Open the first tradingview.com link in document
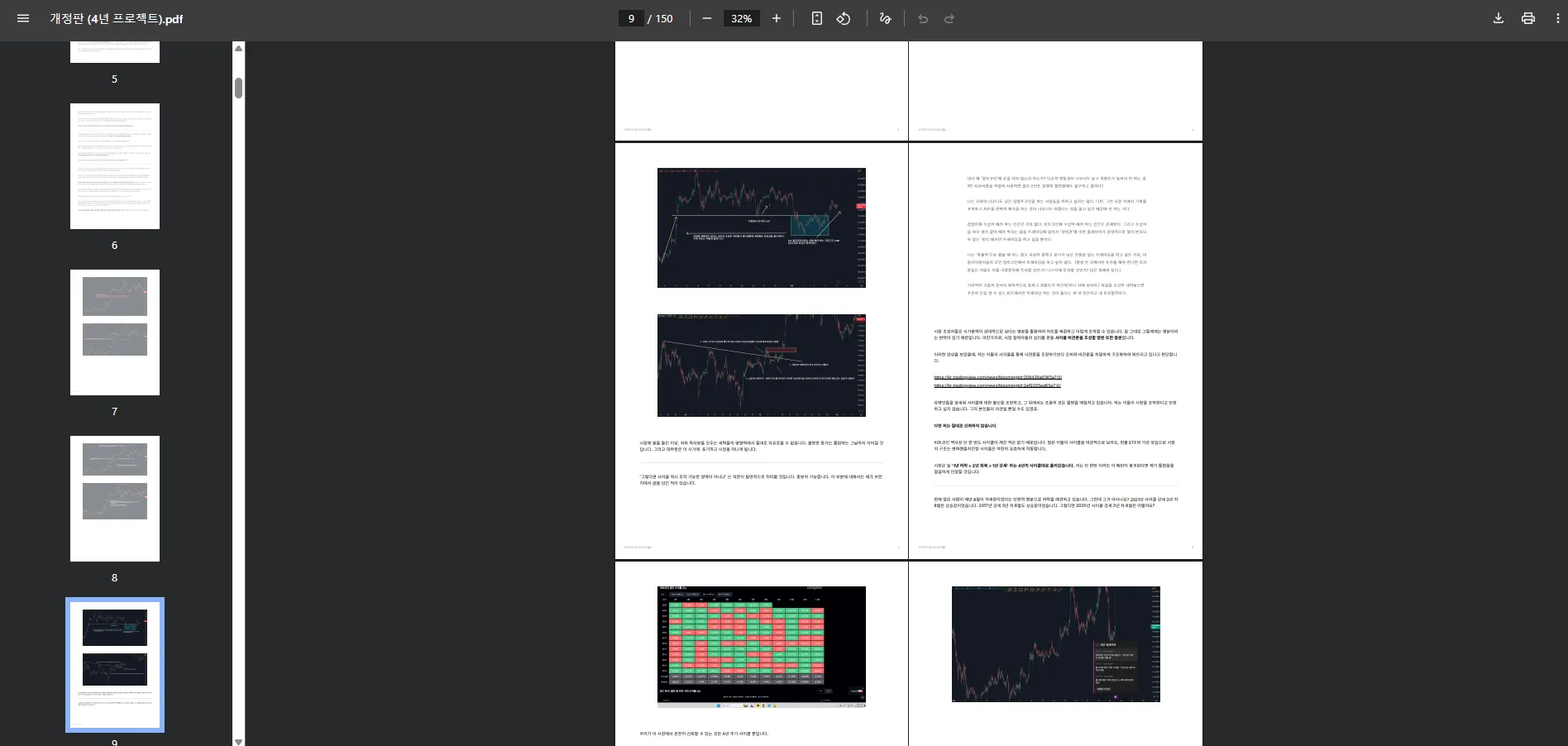Viewport: 1568px width, 746px height. (997, 377)
